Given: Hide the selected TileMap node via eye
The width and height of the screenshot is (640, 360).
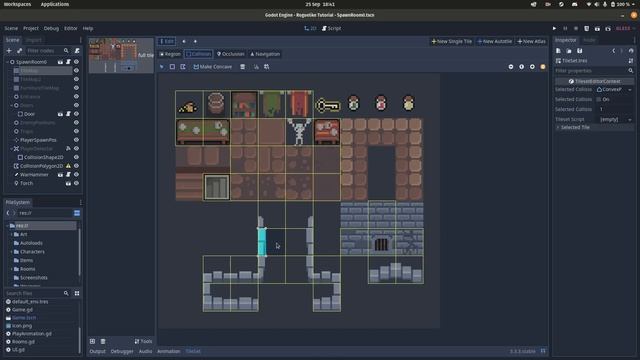Looking at the screenshot, I should click(x=76, y=71).
